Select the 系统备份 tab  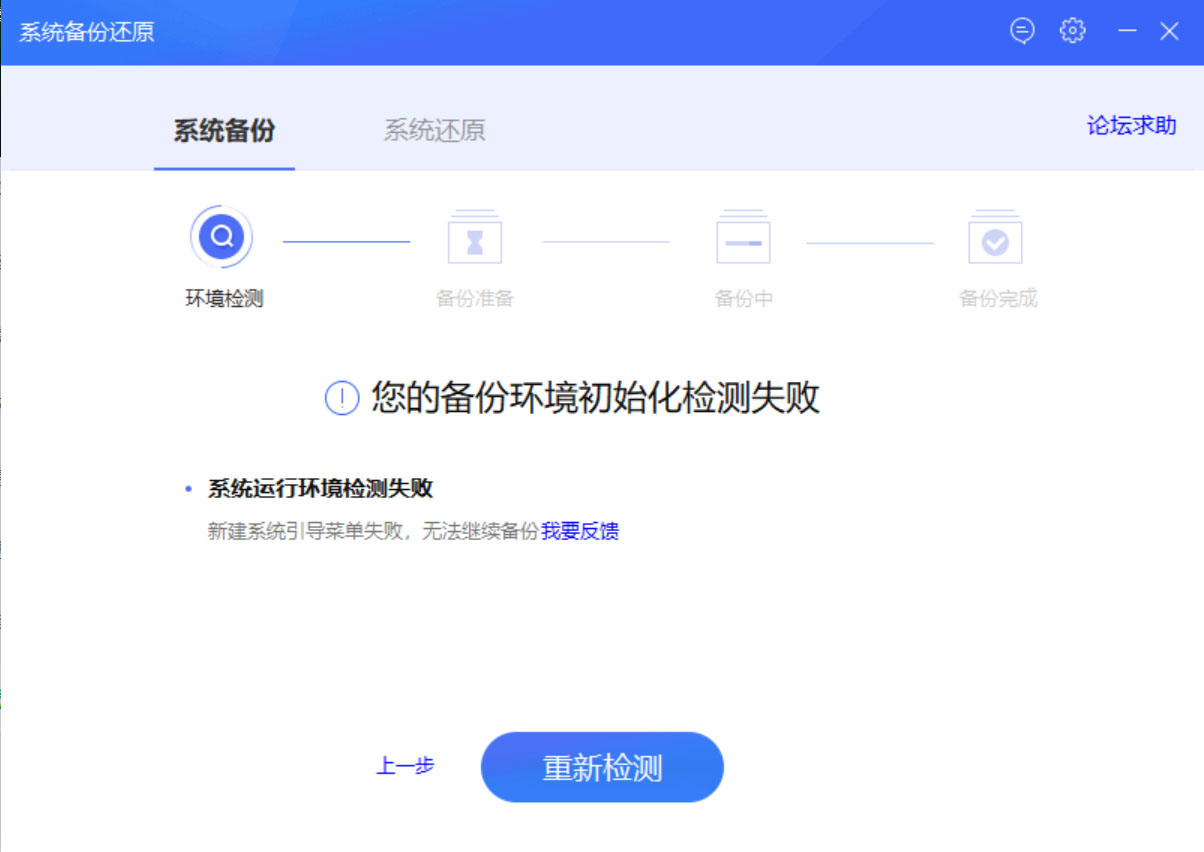coord(224,130)
